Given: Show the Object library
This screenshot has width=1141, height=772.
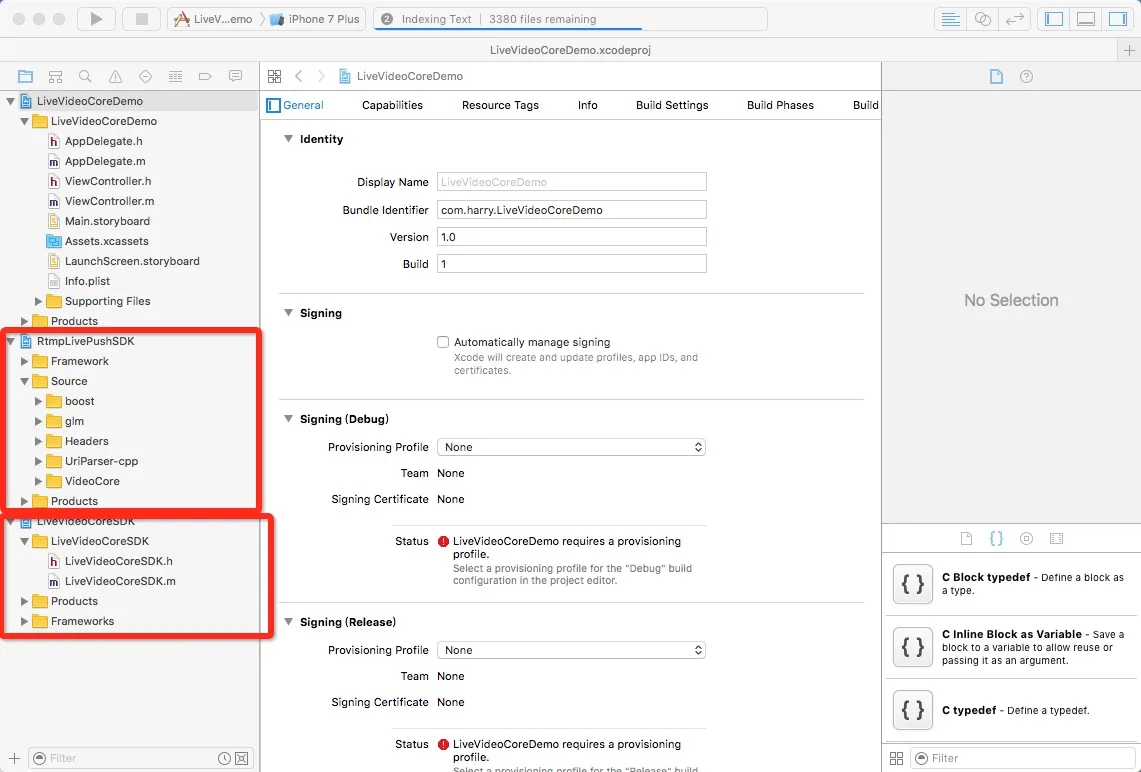Looking at the screenshot, I should [1026, 538].
